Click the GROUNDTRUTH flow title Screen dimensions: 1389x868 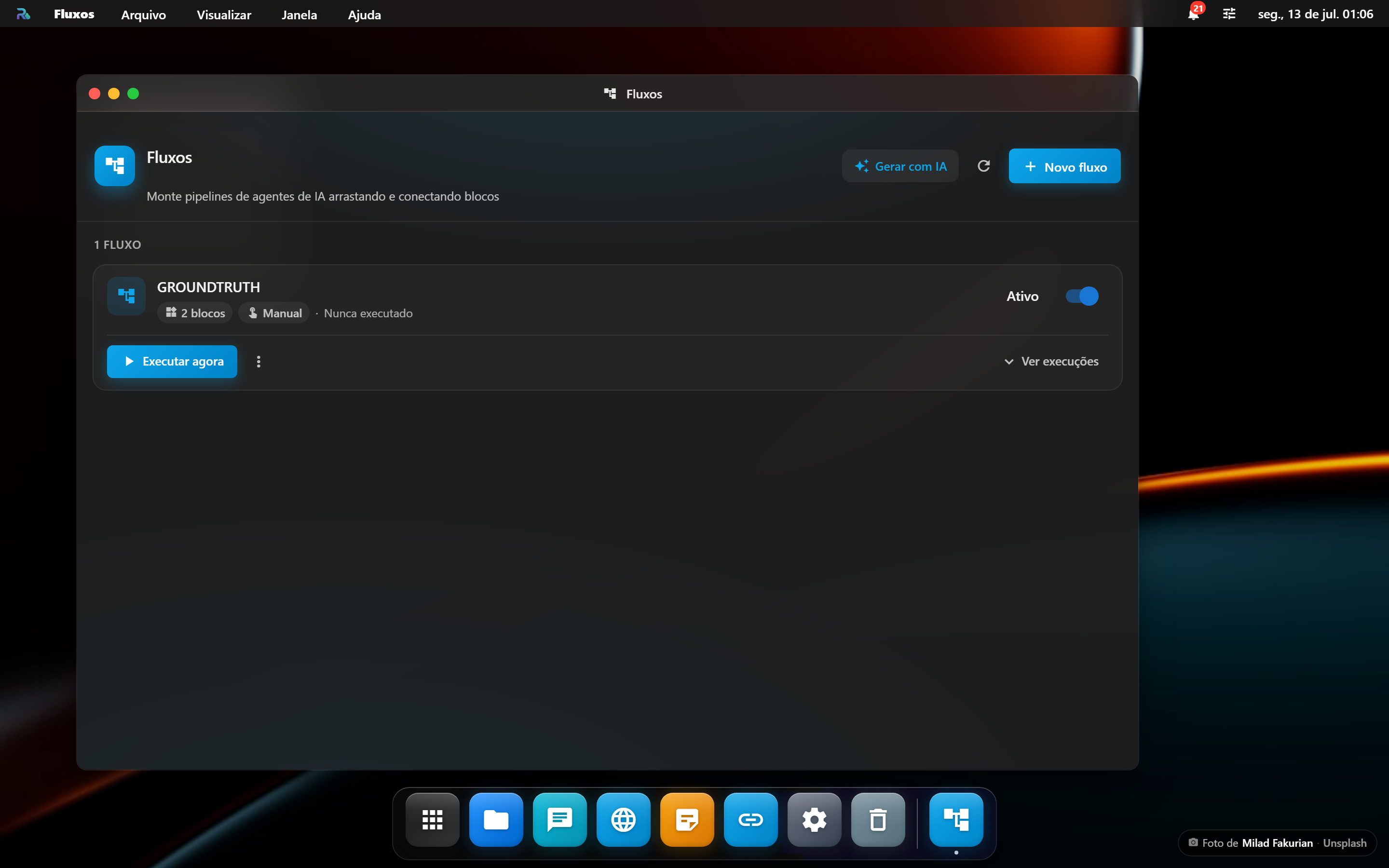pos(208,287)
